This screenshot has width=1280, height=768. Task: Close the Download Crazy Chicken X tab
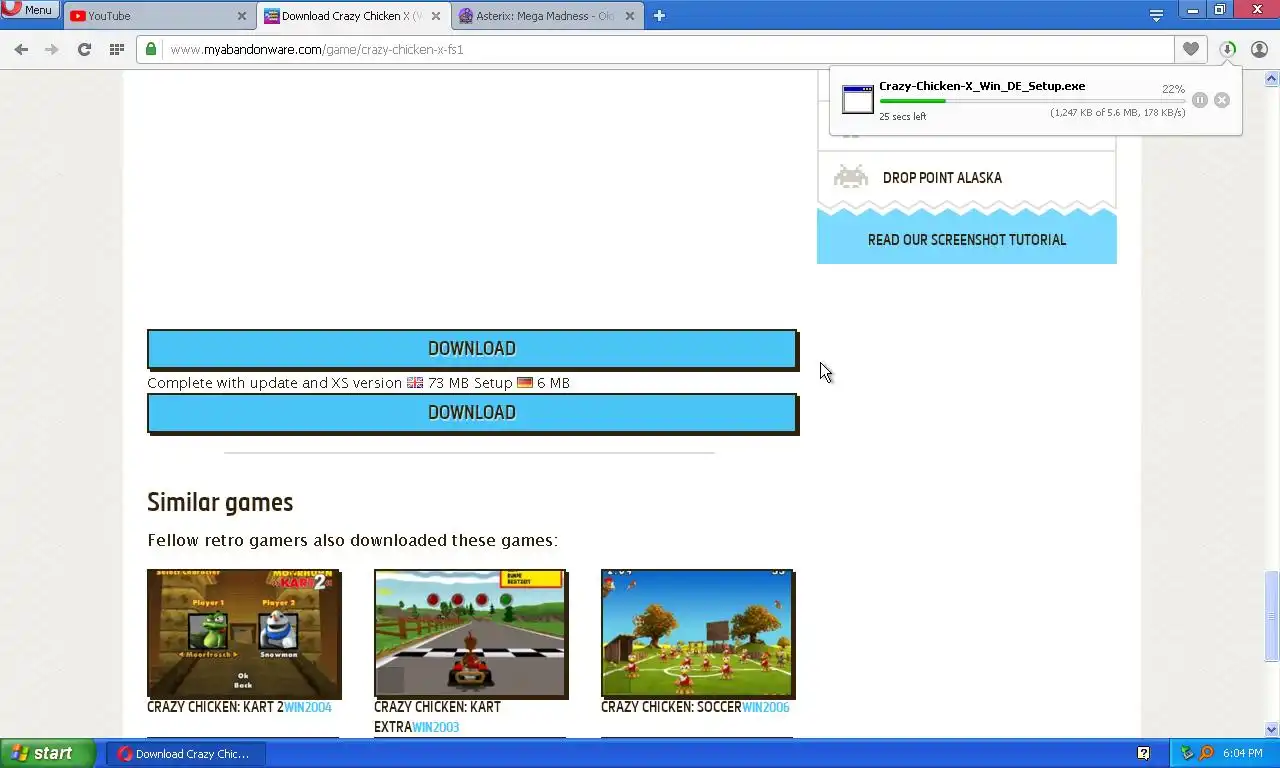point(435,16)
